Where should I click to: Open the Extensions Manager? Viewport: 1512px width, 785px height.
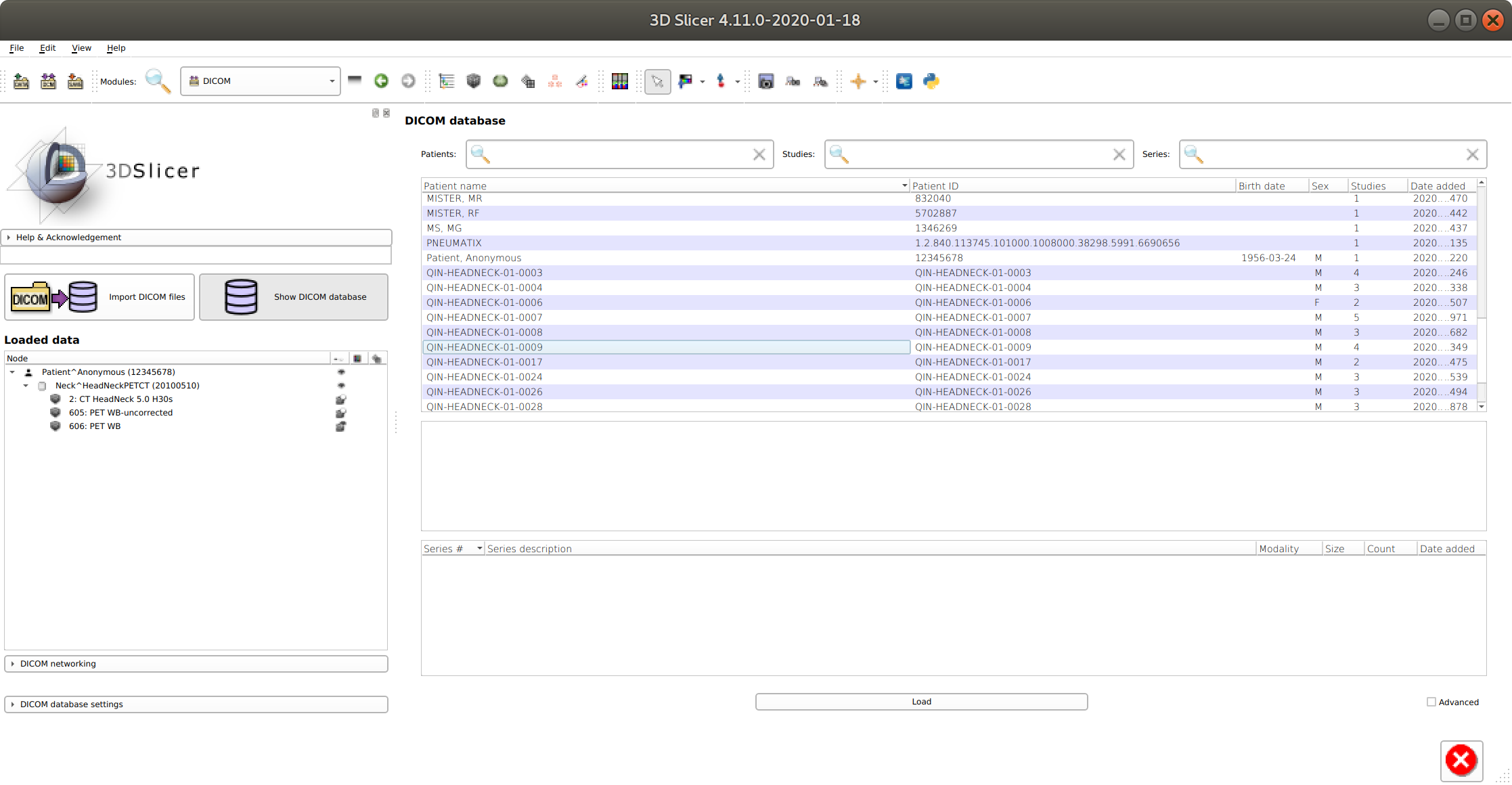click(x=904, y=81)
